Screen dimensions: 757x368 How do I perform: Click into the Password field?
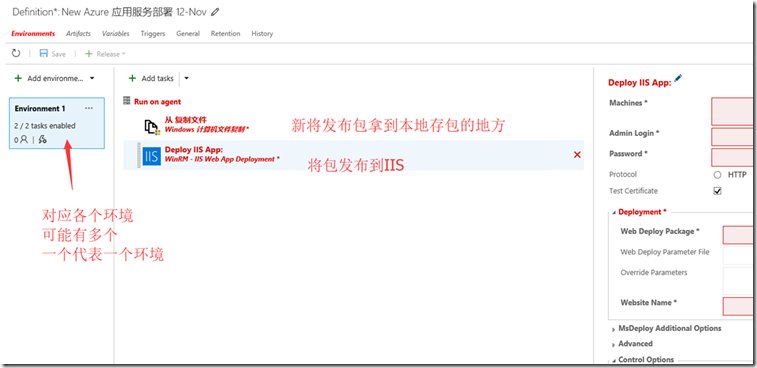731,157
